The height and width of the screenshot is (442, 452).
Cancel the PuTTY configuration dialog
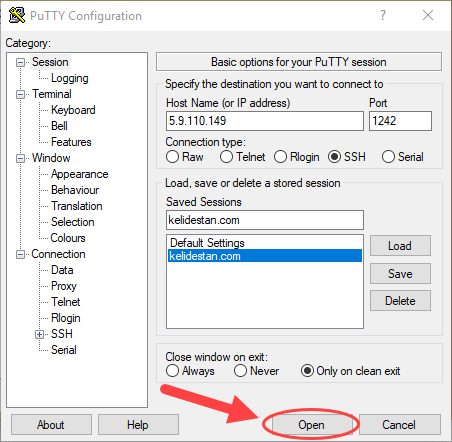click(x=399, y=425)
